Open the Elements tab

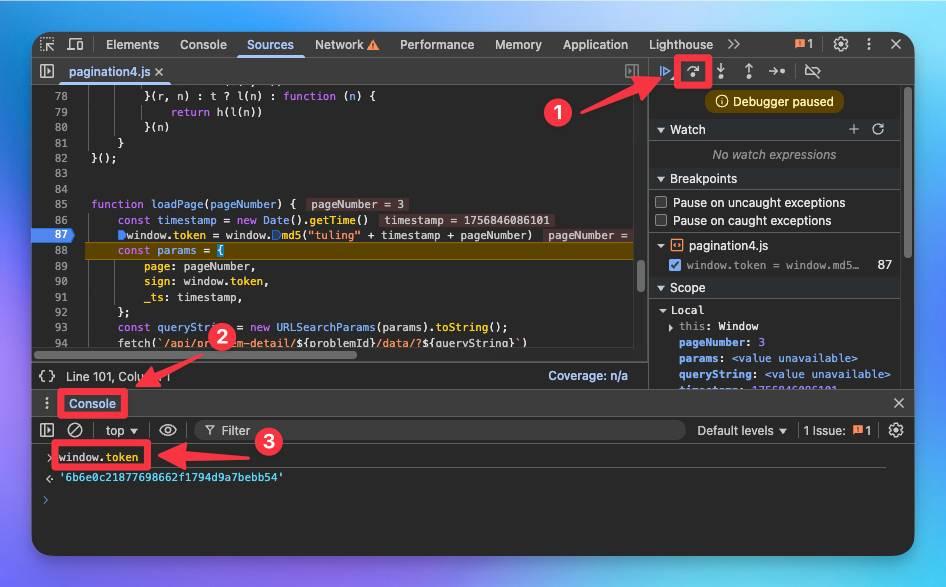coord(132,45)
